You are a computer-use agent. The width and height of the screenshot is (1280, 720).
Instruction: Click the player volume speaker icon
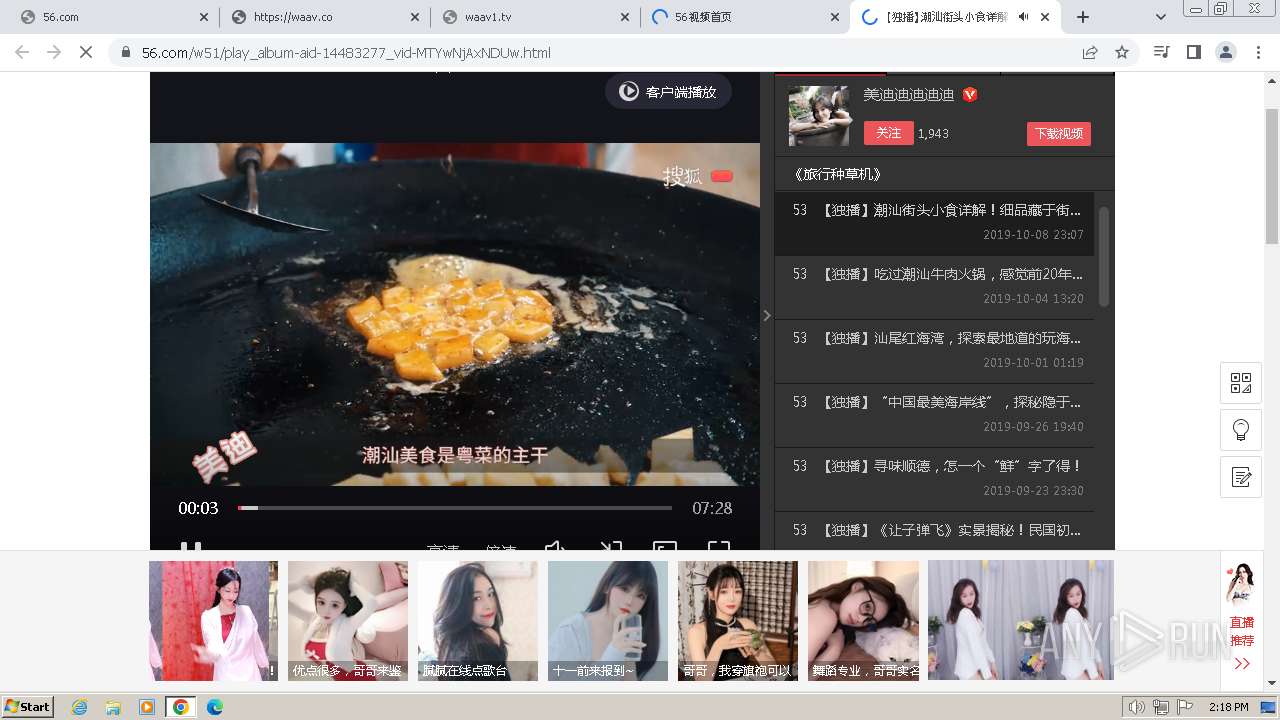click(x=554, y=547)
